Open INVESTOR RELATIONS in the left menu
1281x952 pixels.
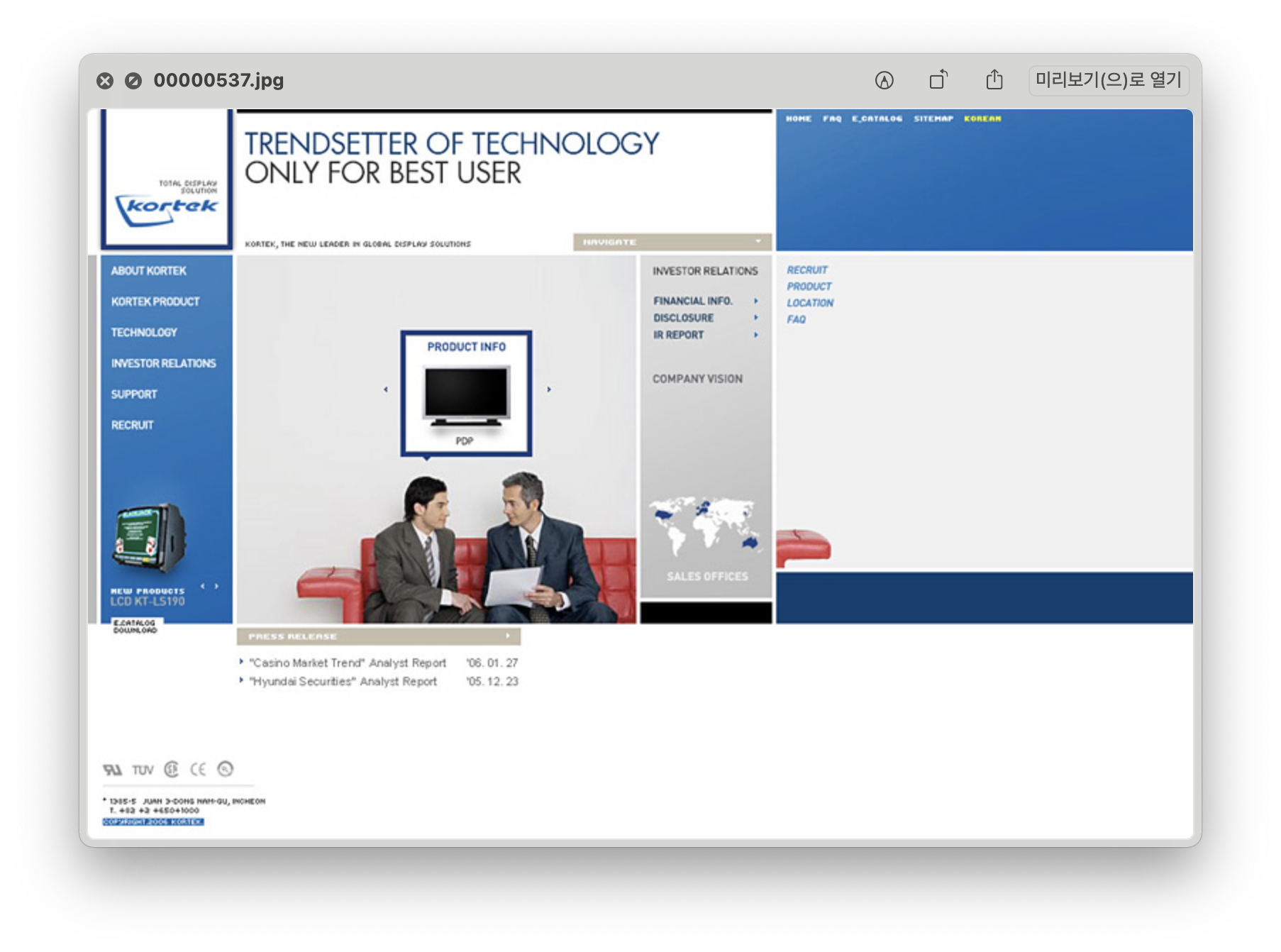[x=163, y=363]
